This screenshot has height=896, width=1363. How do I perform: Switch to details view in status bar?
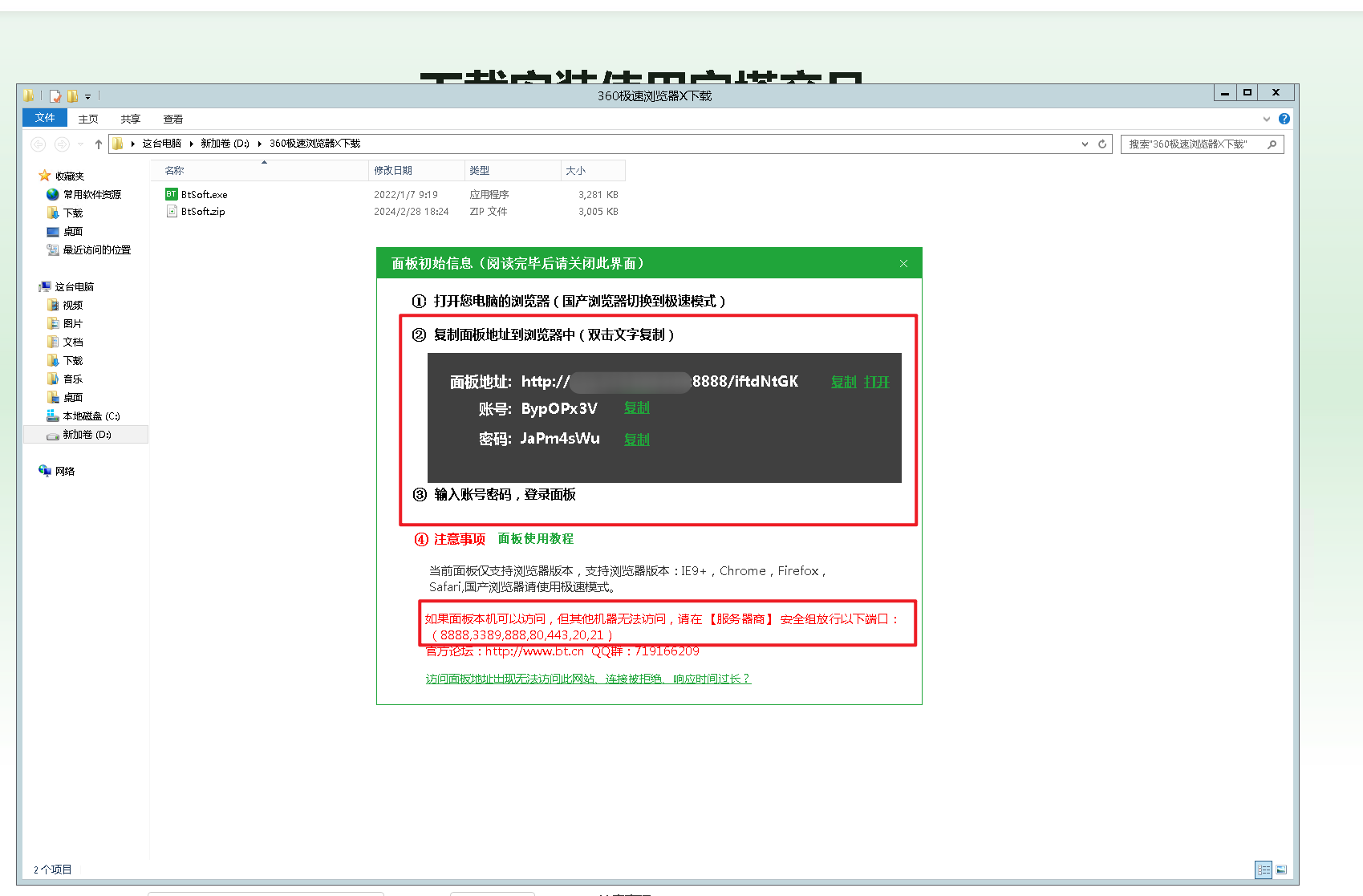point(1264,870)
